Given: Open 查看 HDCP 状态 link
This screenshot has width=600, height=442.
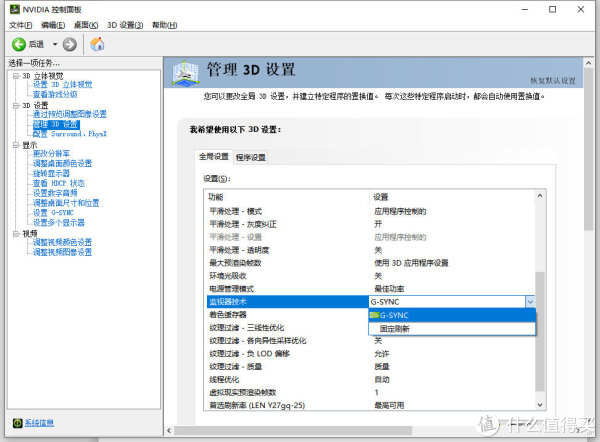Looking at the screenshot, I should pos(59,183).
